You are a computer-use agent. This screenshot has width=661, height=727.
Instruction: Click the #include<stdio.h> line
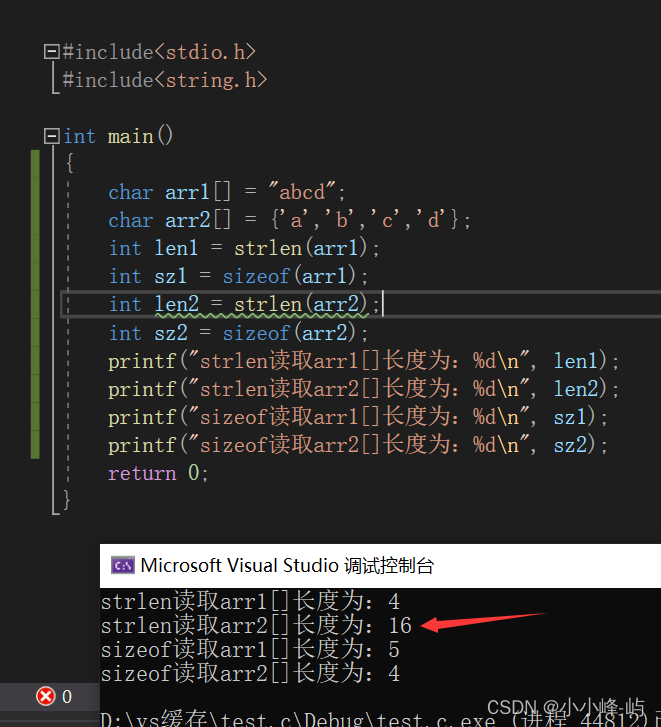click(159, 52)
